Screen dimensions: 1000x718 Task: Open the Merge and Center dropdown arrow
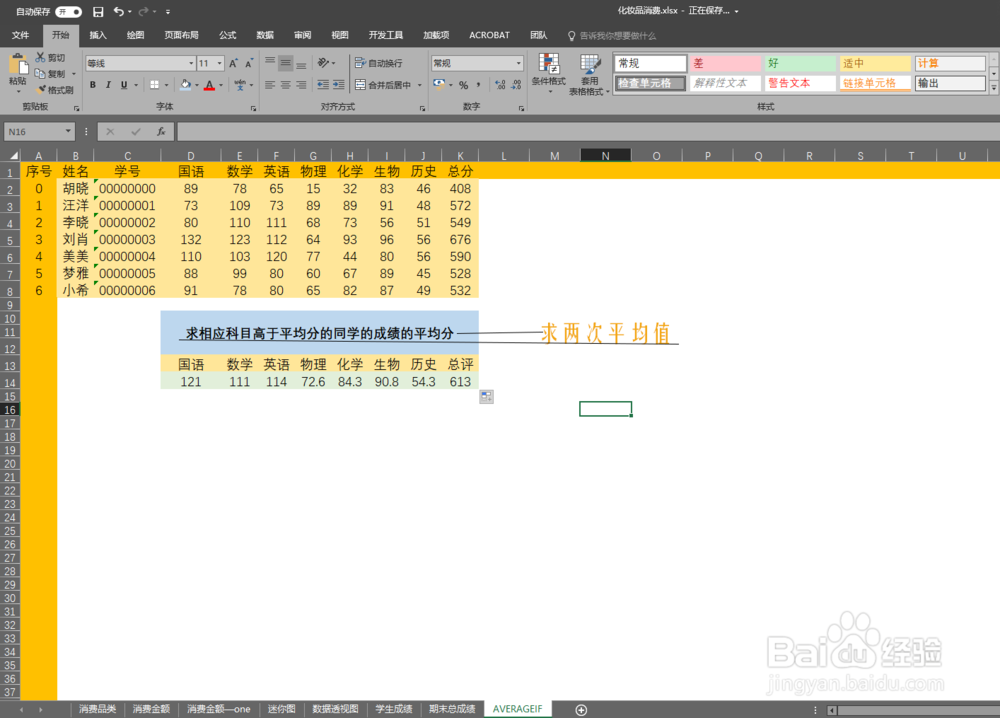click(x=420, y=85)
